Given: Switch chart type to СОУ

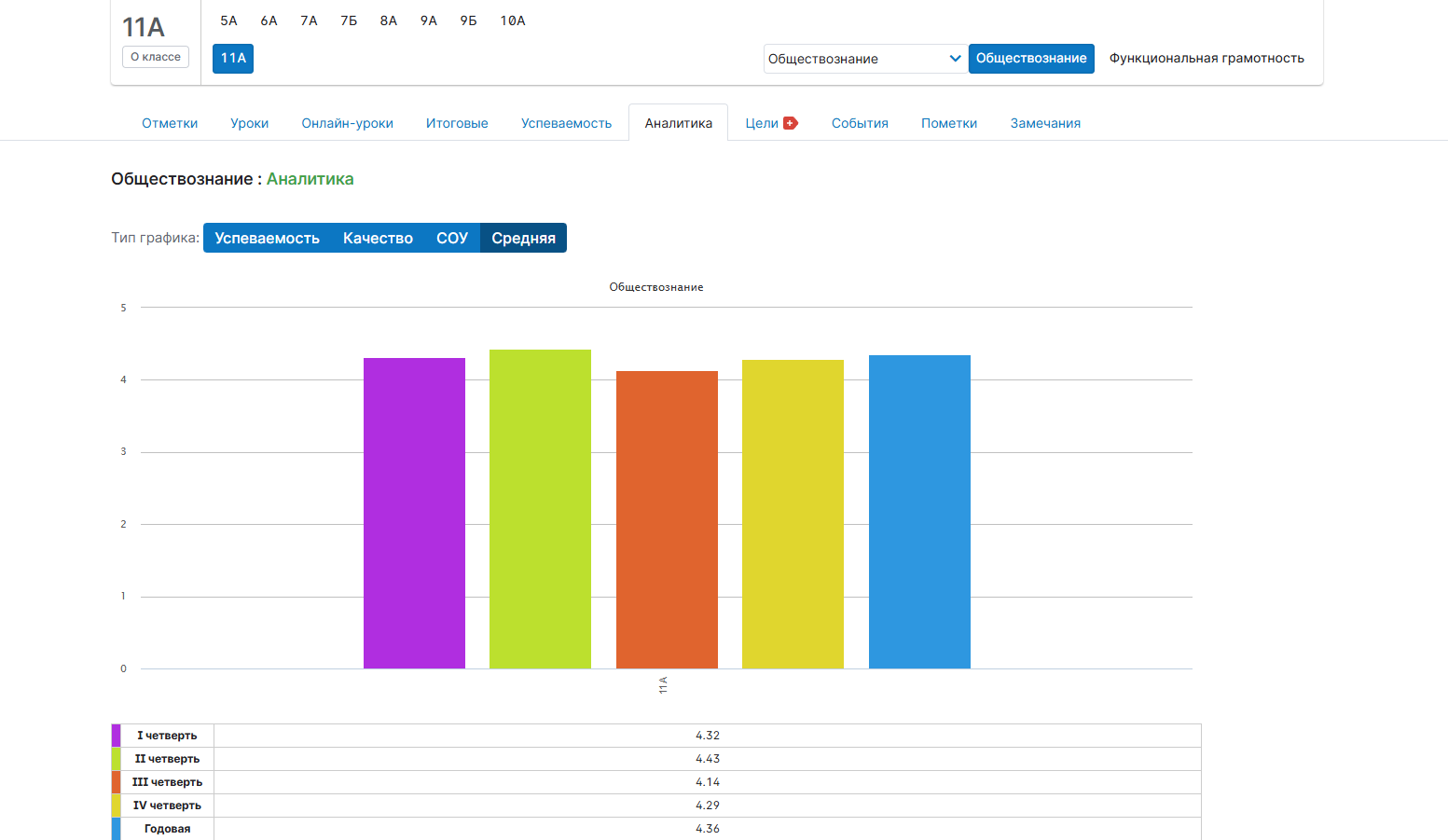Looking at the screenshot, I should [452, 238].
